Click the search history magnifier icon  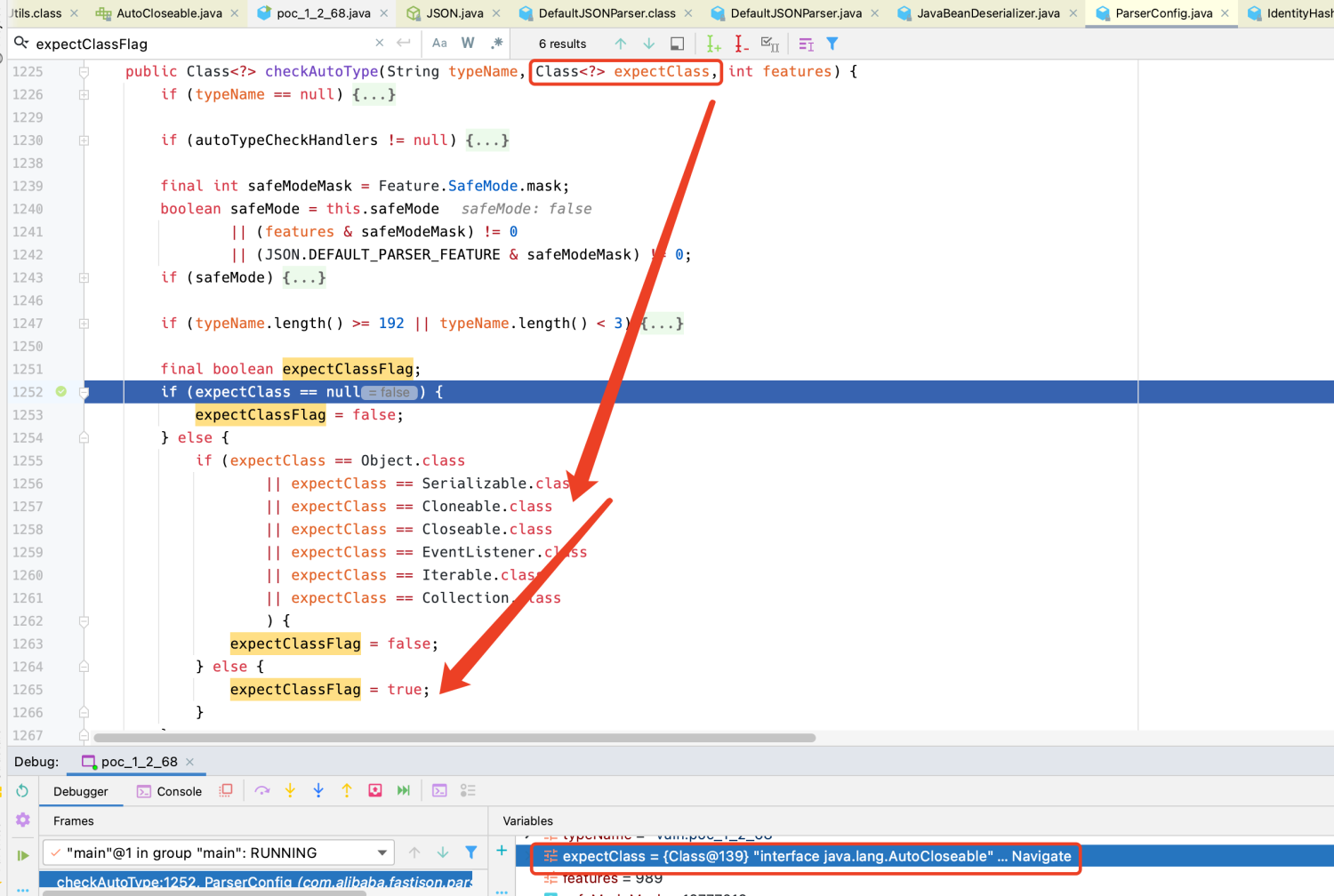pyautogui.click(x=21, y=44)
